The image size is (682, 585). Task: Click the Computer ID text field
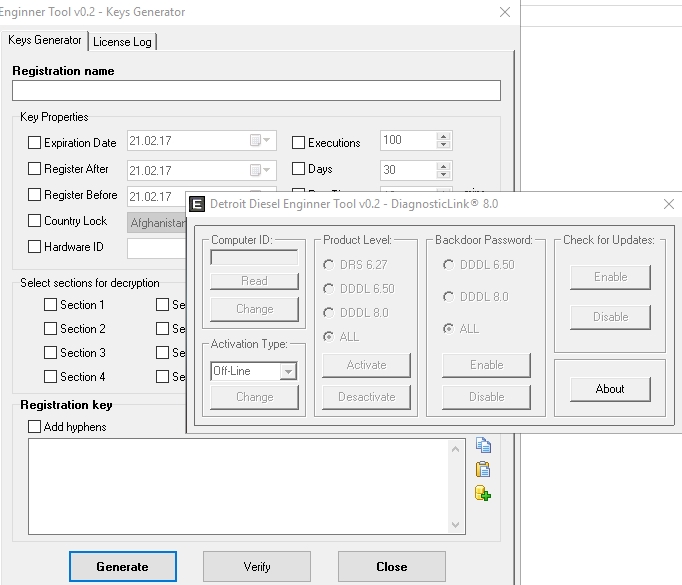[254, 257]
